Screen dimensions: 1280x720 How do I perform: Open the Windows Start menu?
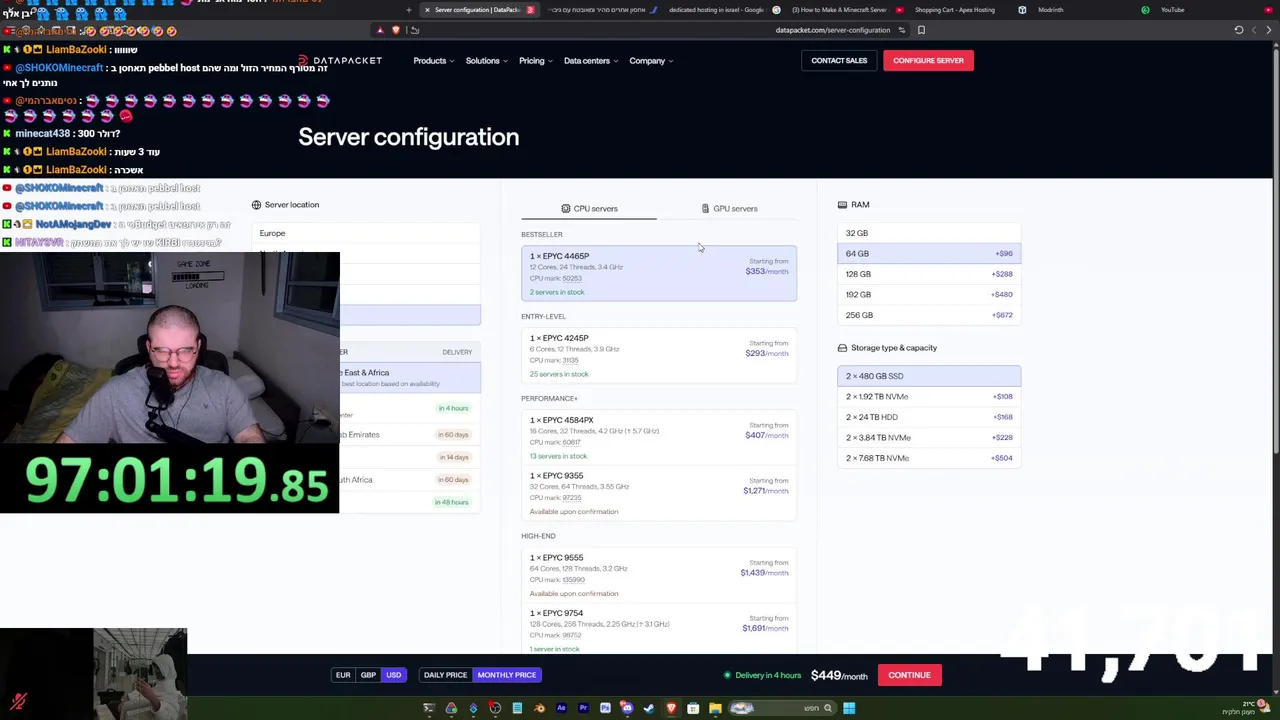(x=849, y=708)
